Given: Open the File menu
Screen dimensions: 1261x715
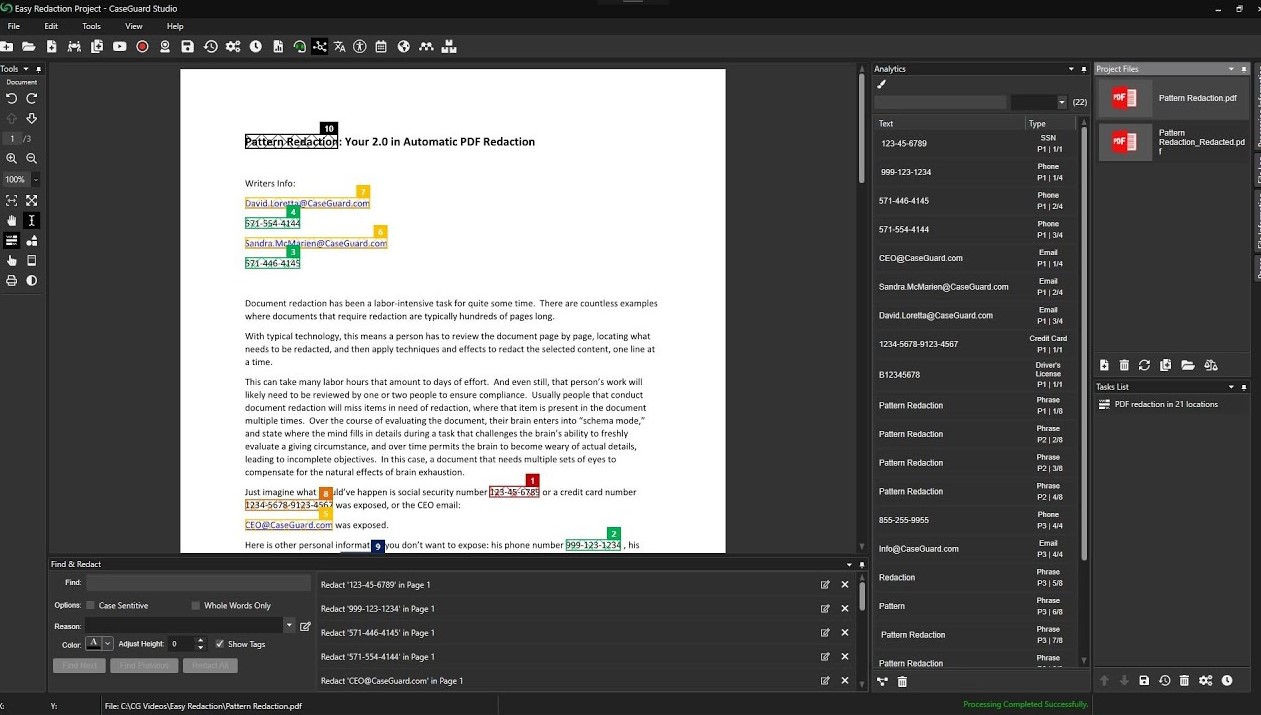Looking at the screenshot, I should (14, 26).
